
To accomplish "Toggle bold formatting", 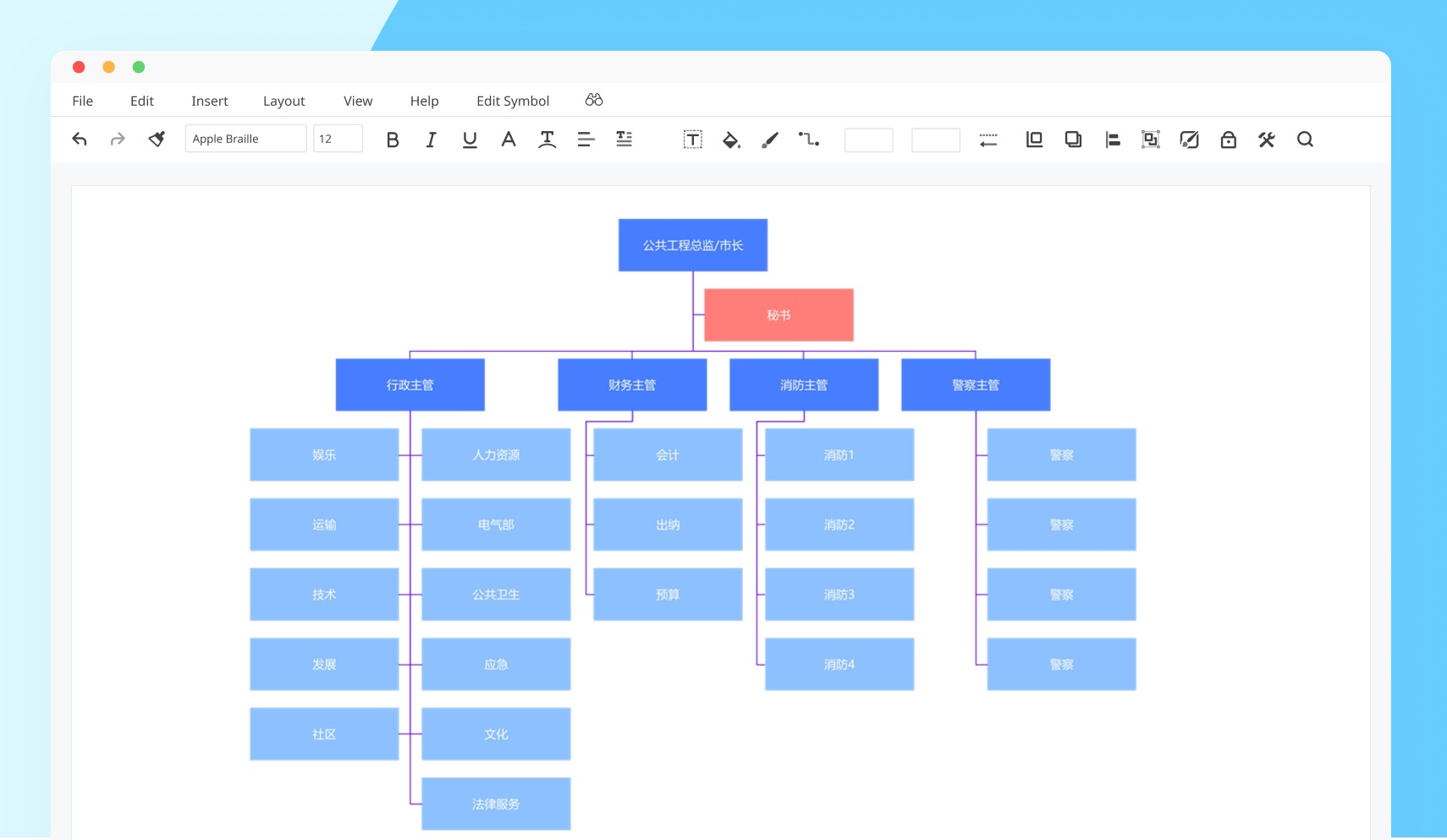I will pos(393,140).
